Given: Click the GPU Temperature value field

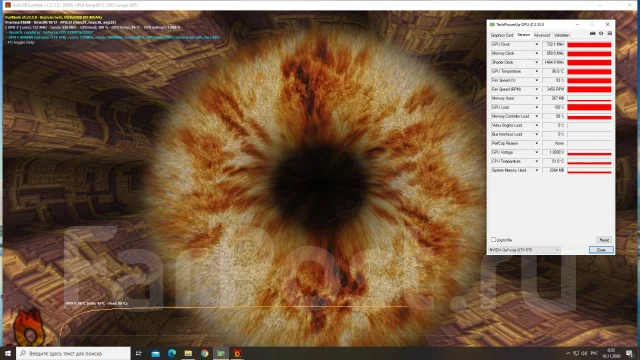Looking at the screenshot, I should (x=553, y=71).
